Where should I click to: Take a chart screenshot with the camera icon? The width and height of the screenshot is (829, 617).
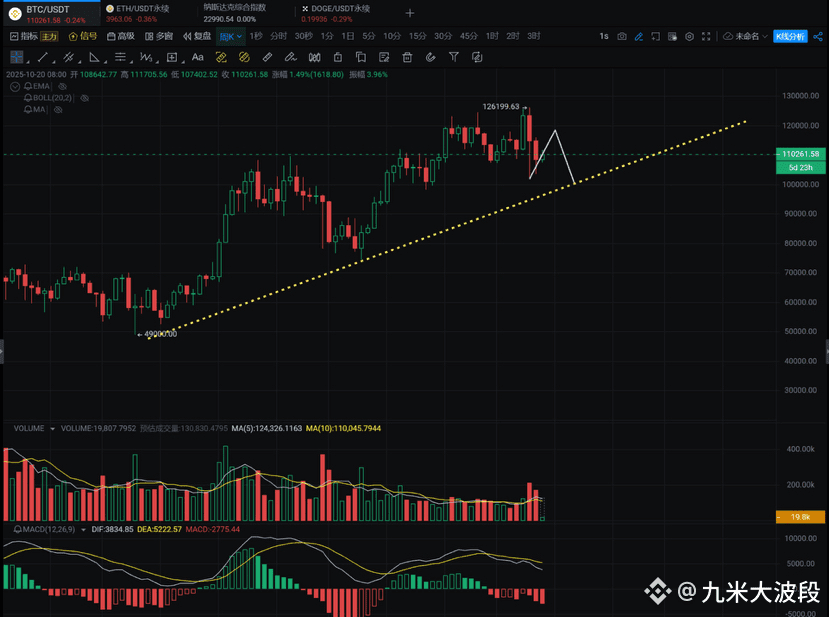622,36
